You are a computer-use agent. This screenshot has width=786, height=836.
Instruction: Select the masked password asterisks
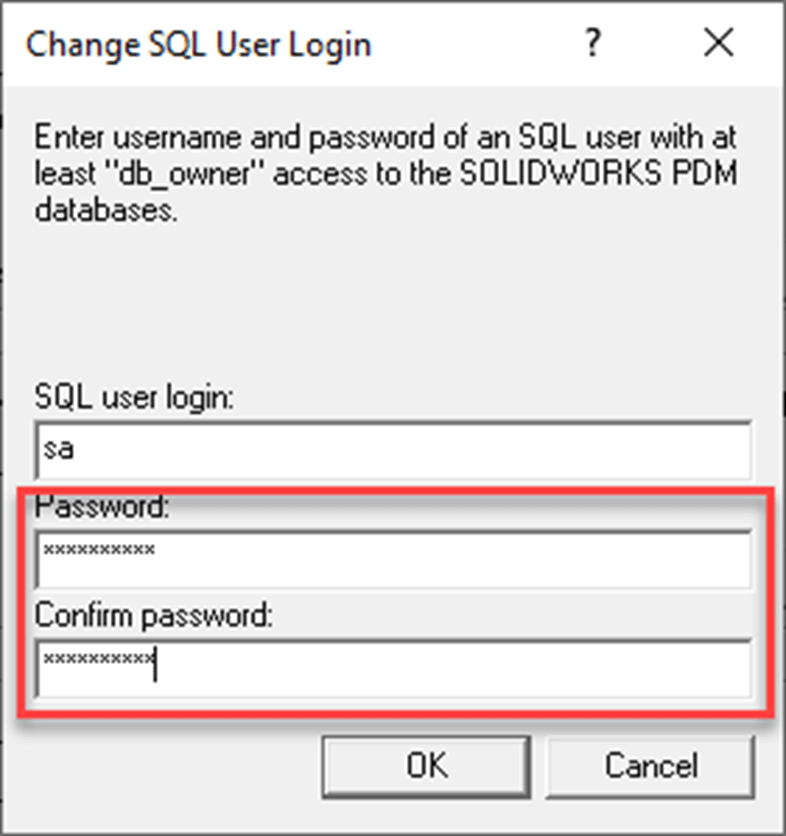[97, 548]
